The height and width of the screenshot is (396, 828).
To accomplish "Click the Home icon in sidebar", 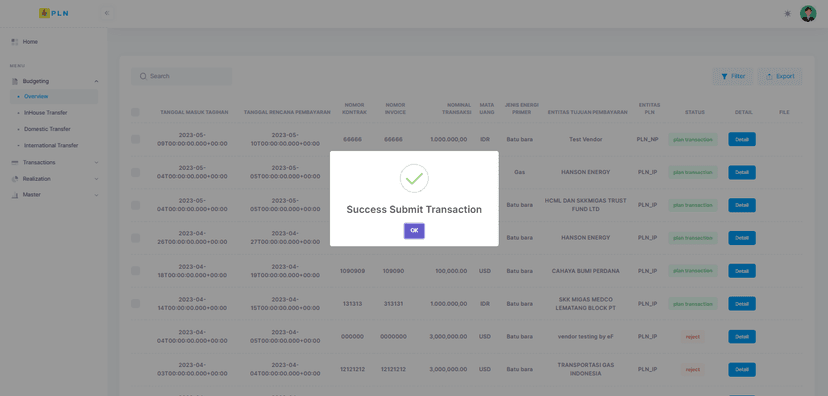I will pyautogui.click(x=15, y=42).
